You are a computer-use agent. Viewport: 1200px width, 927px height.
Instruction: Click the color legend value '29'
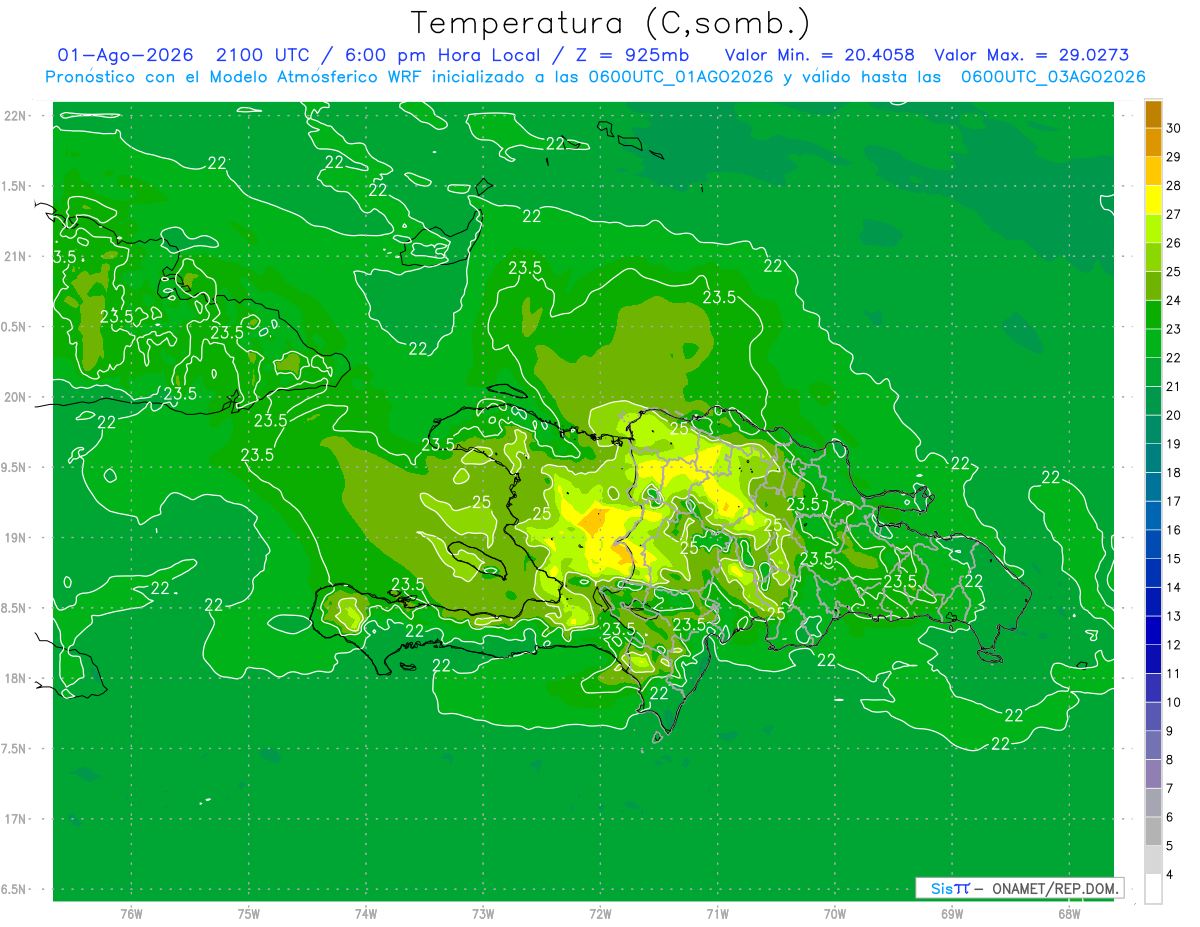pos(1174,157)
